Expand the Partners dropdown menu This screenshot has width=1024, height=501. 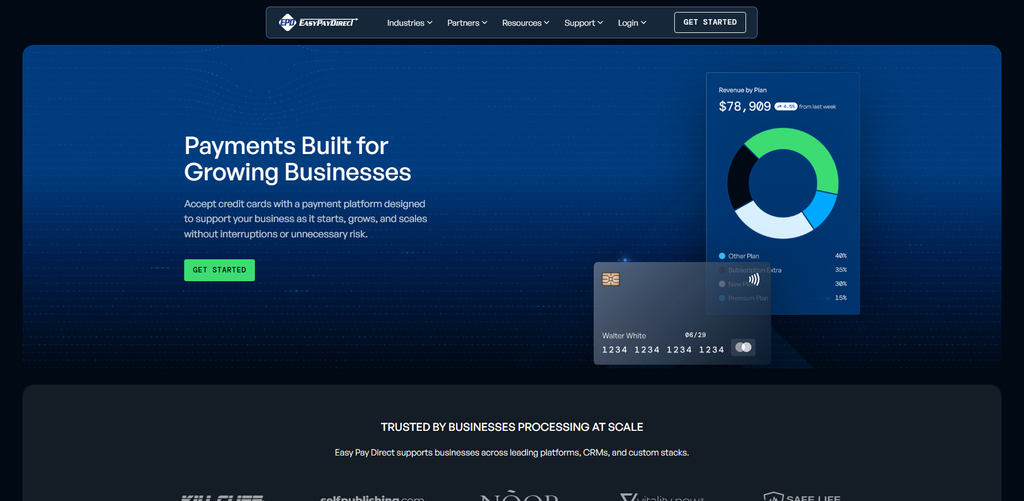click(467, 23)
